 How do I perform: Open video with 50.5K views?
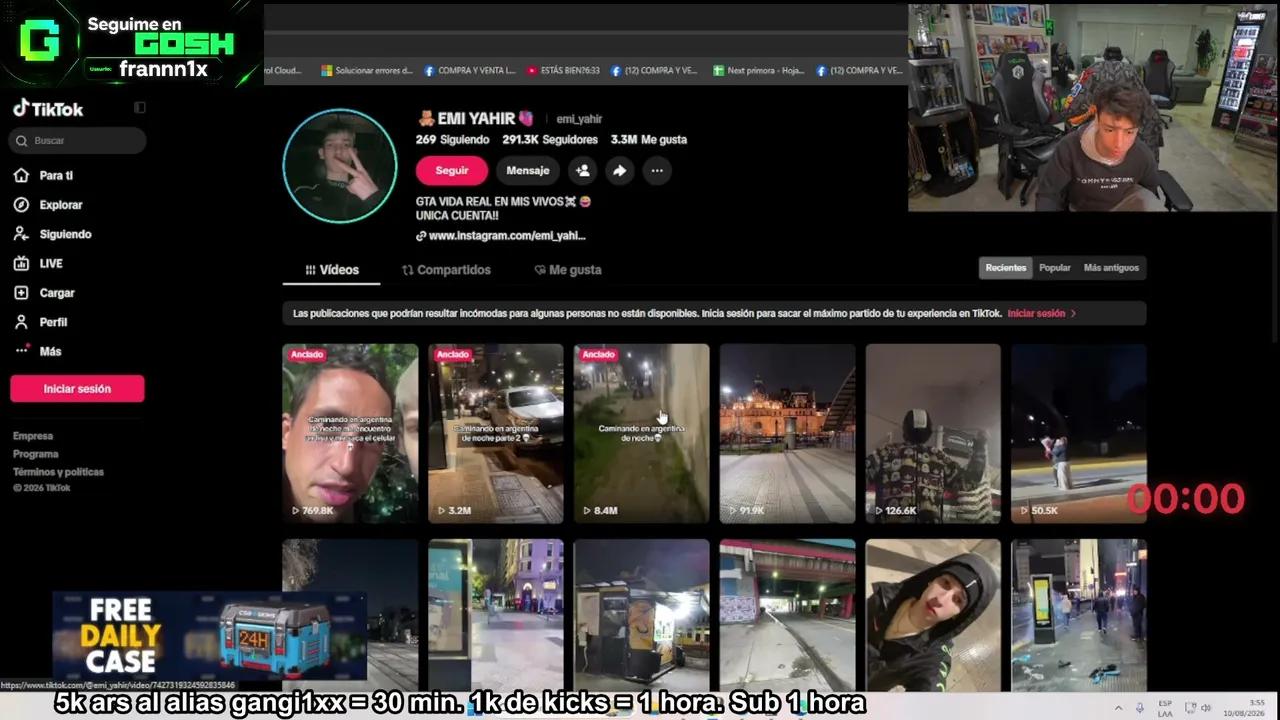[1079, 433]
